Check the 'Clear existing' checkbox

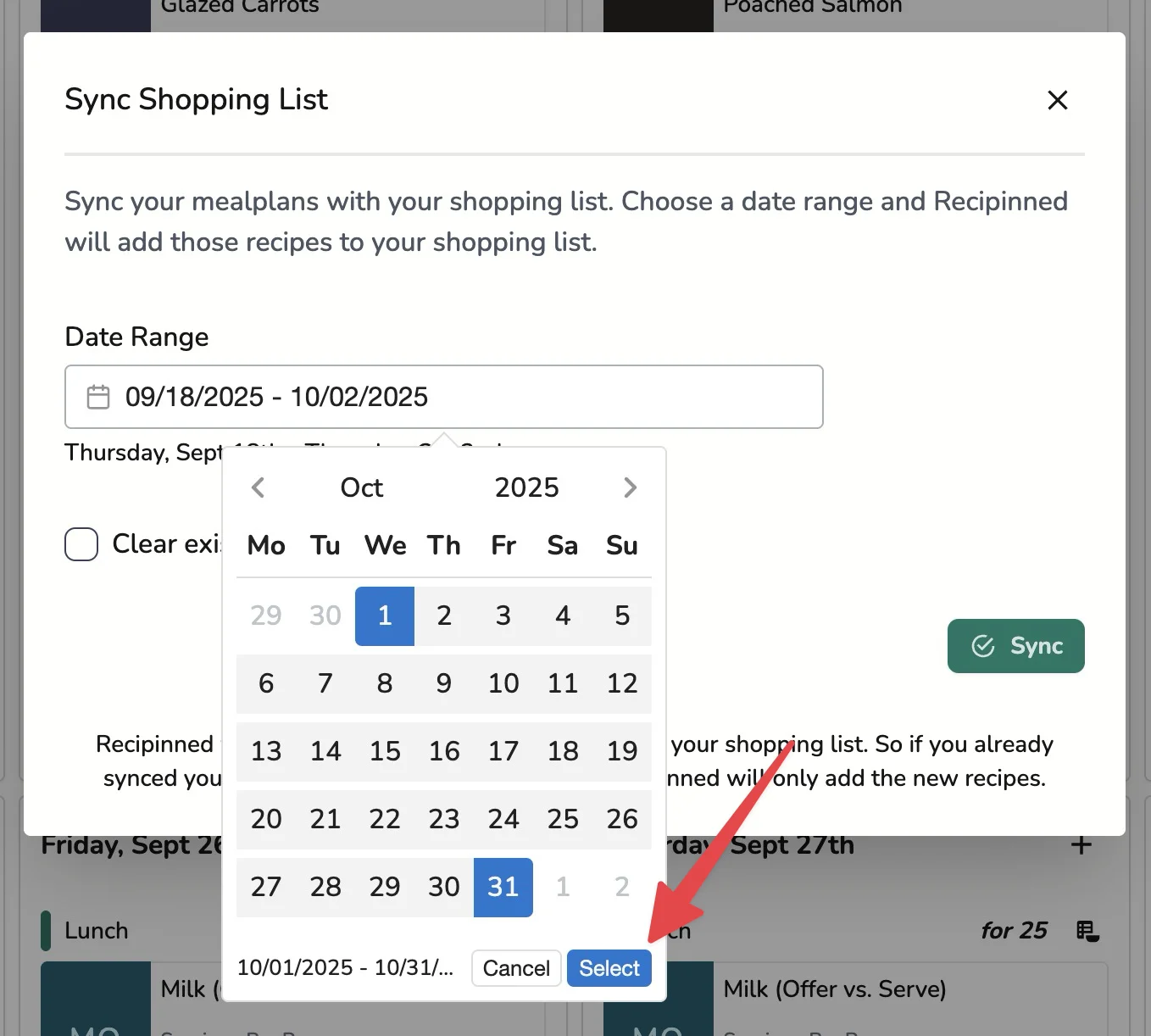pos(81,544)
